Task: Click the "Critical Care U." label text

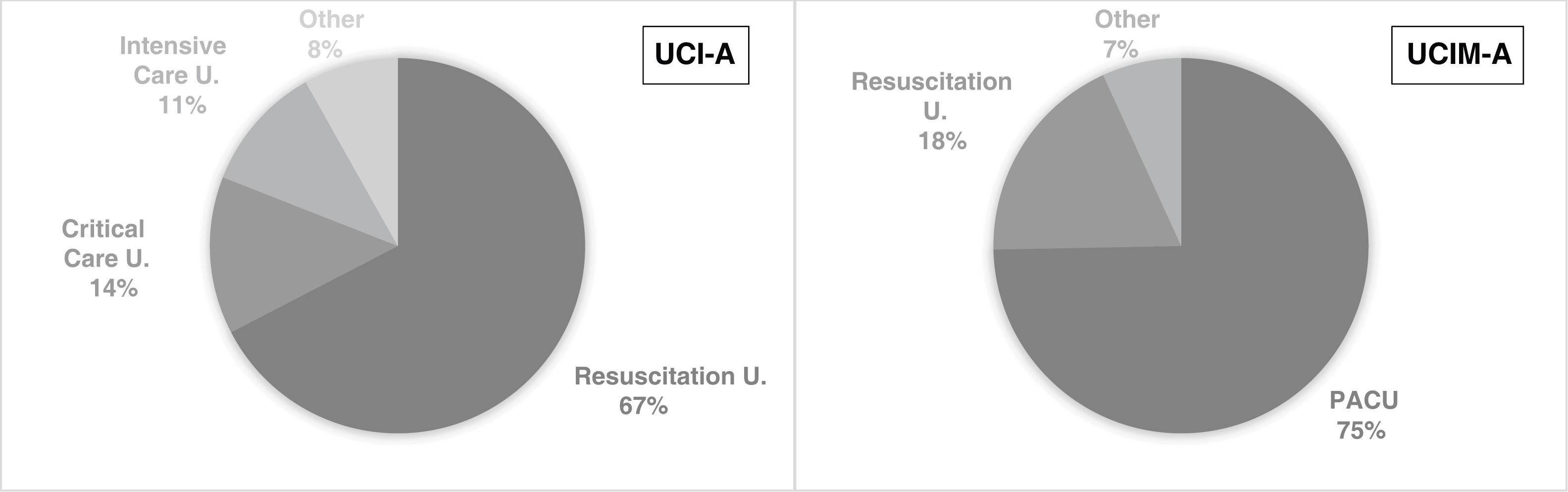Action: click(x=104, y=244)
